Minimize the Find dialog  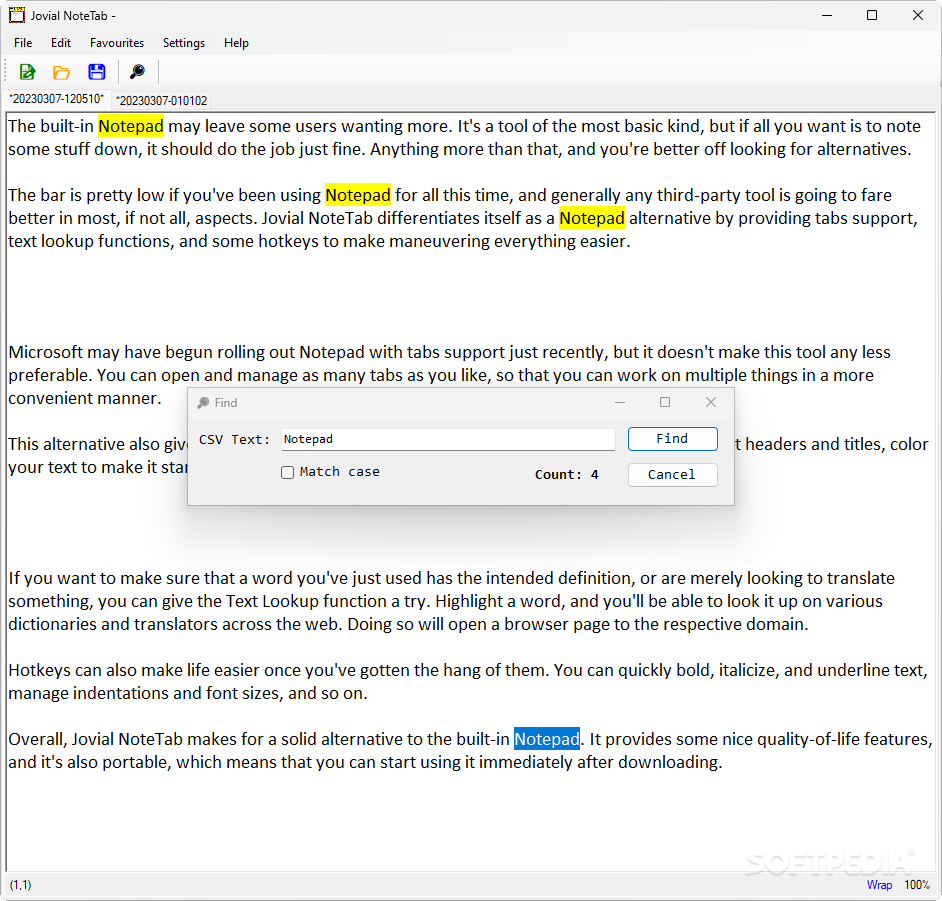[x=620, y=402]
